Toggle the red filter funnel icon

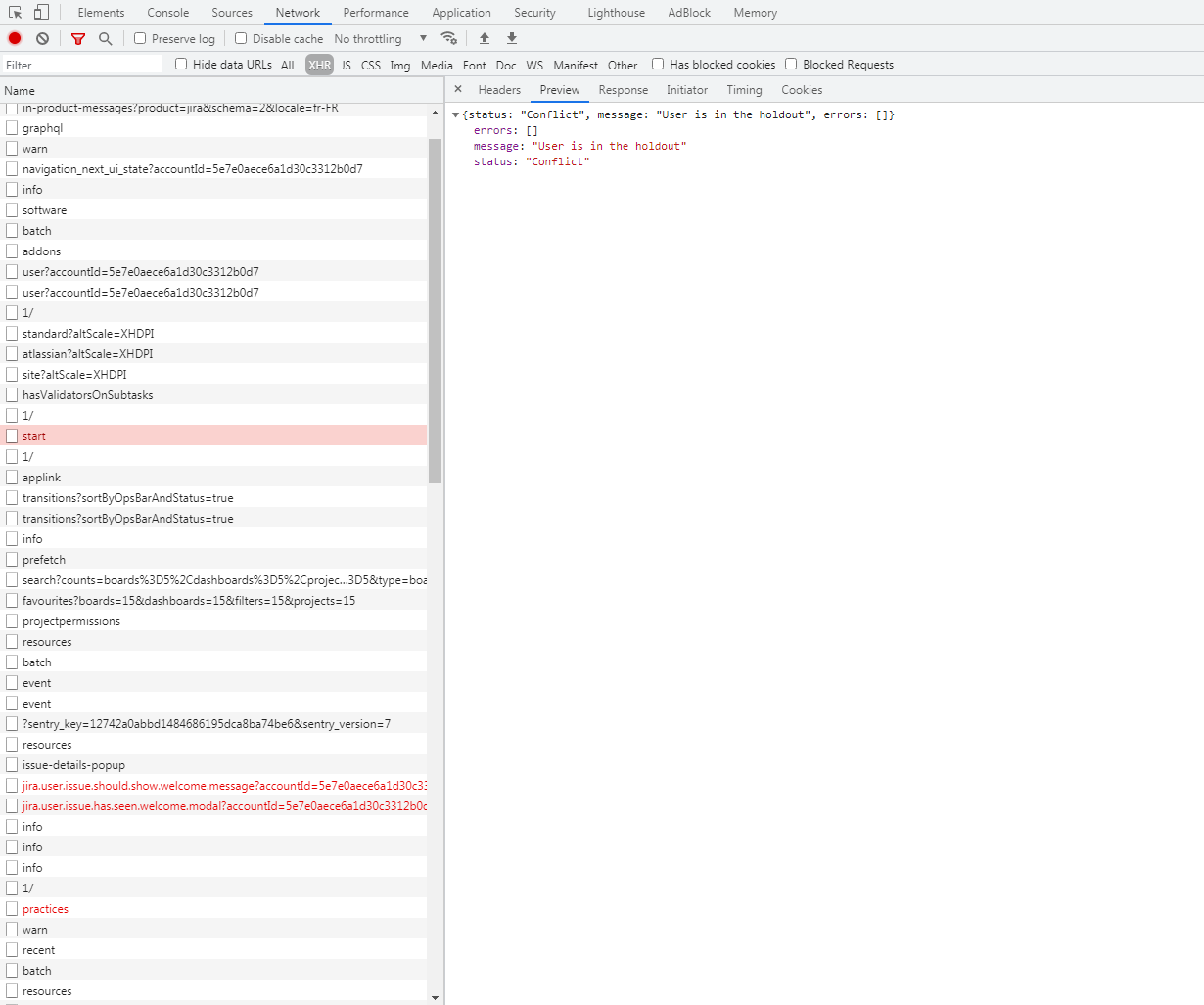pyautogui.click(x=78, y=38)
